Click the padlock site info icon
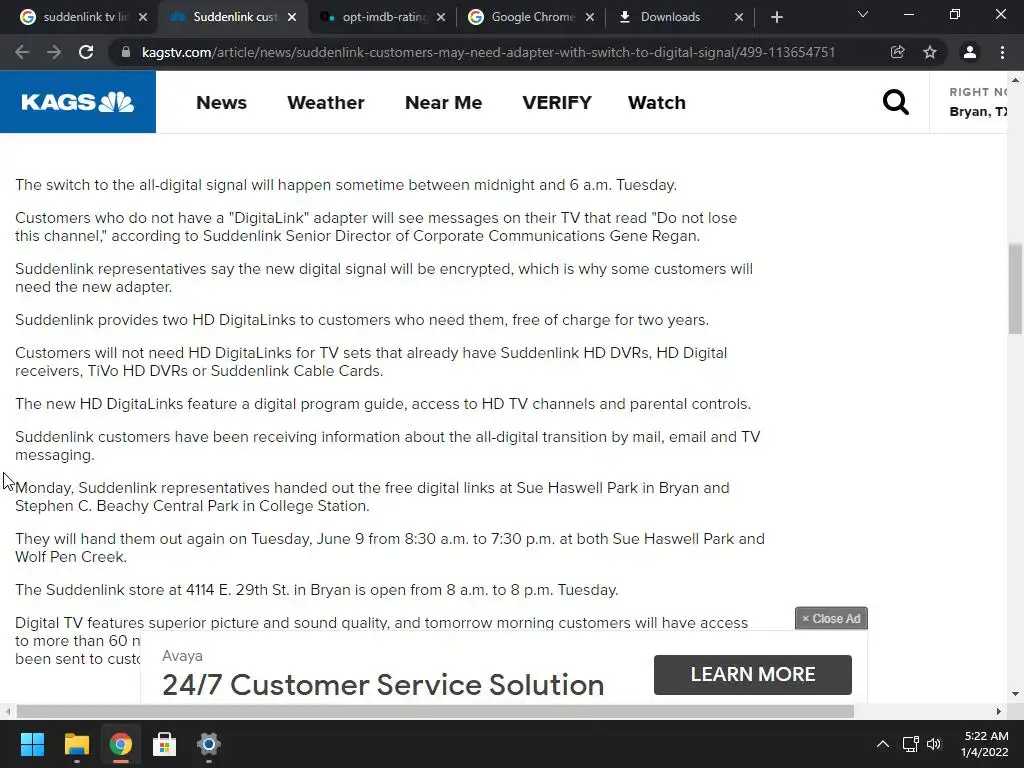1024x768 pixels. pyautogui.click(x=125, y=52)
